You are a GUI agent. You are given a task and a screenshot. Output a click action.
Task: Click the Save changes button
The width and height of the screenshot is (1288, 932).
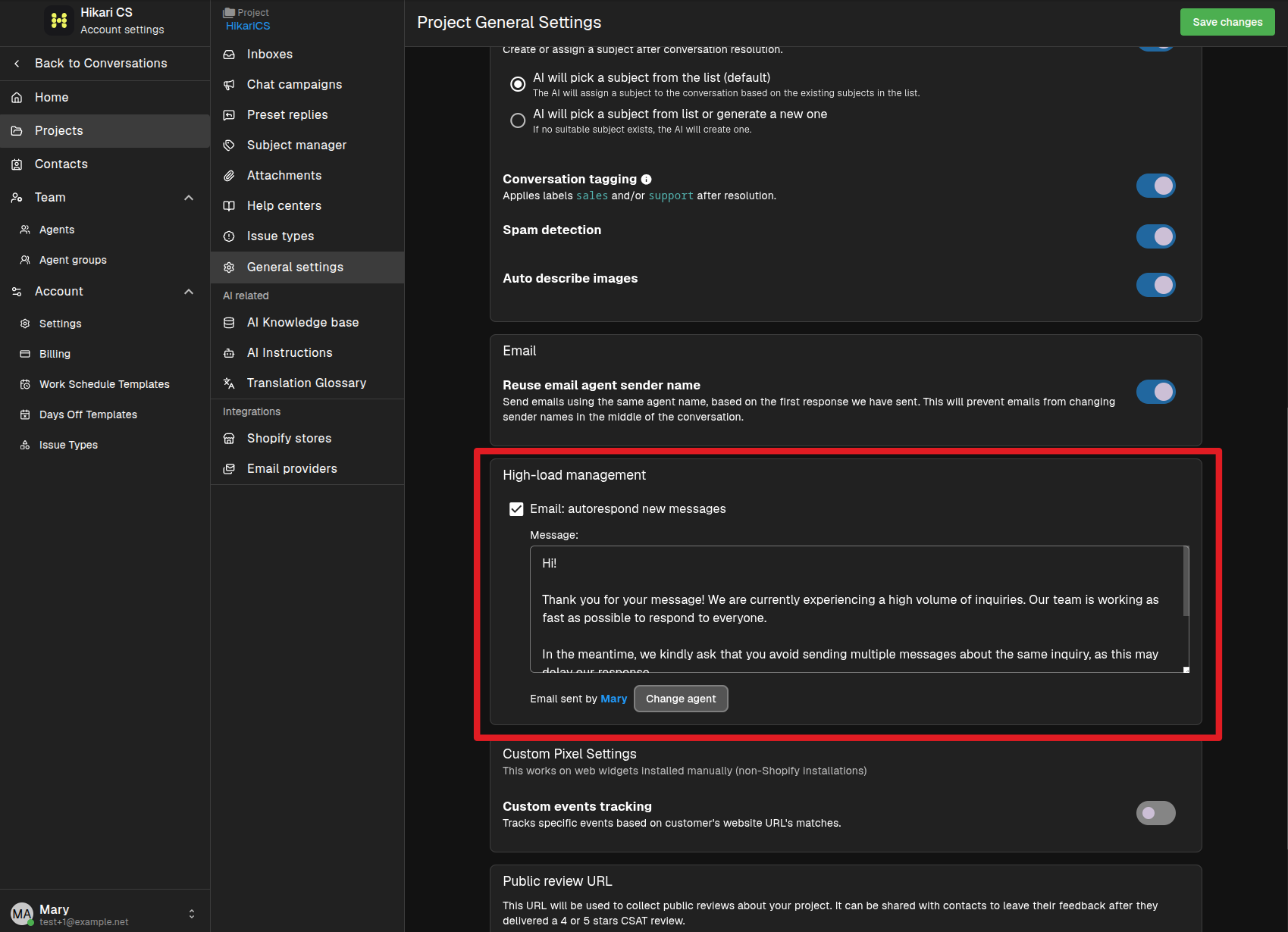pyautogui.click(x=1227, y=22)
